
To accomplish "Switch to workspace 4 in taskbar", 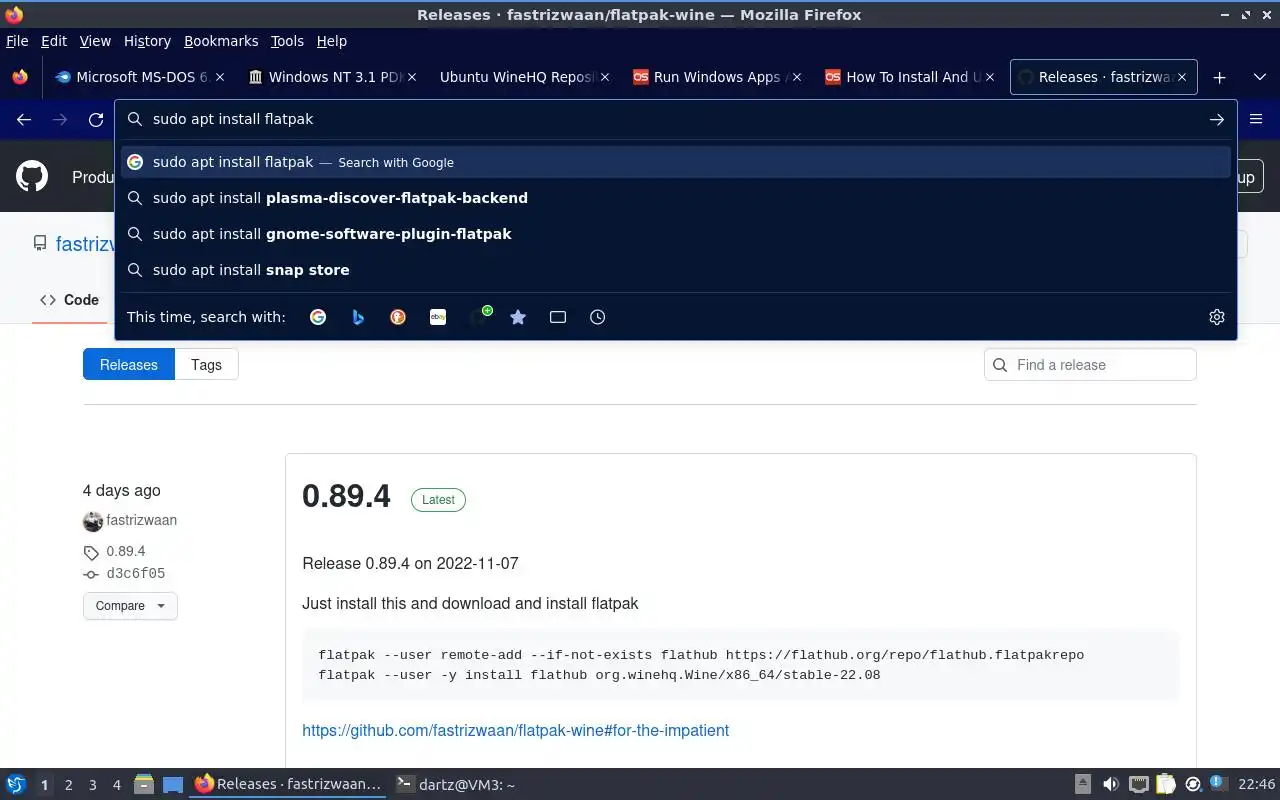I will (x=116, y=785).
